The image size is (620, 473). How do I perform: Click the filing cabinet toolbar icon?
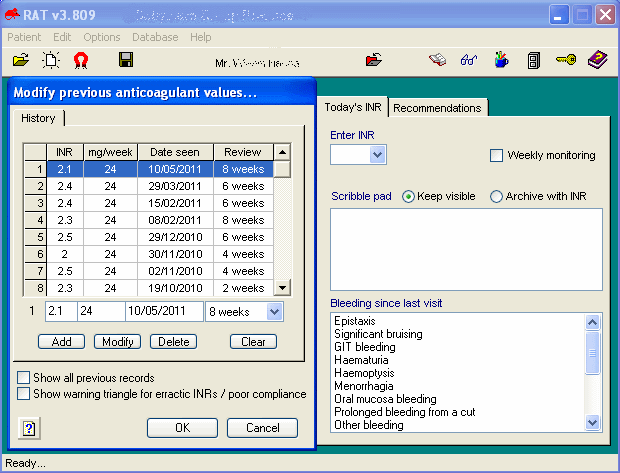[533, 61]
